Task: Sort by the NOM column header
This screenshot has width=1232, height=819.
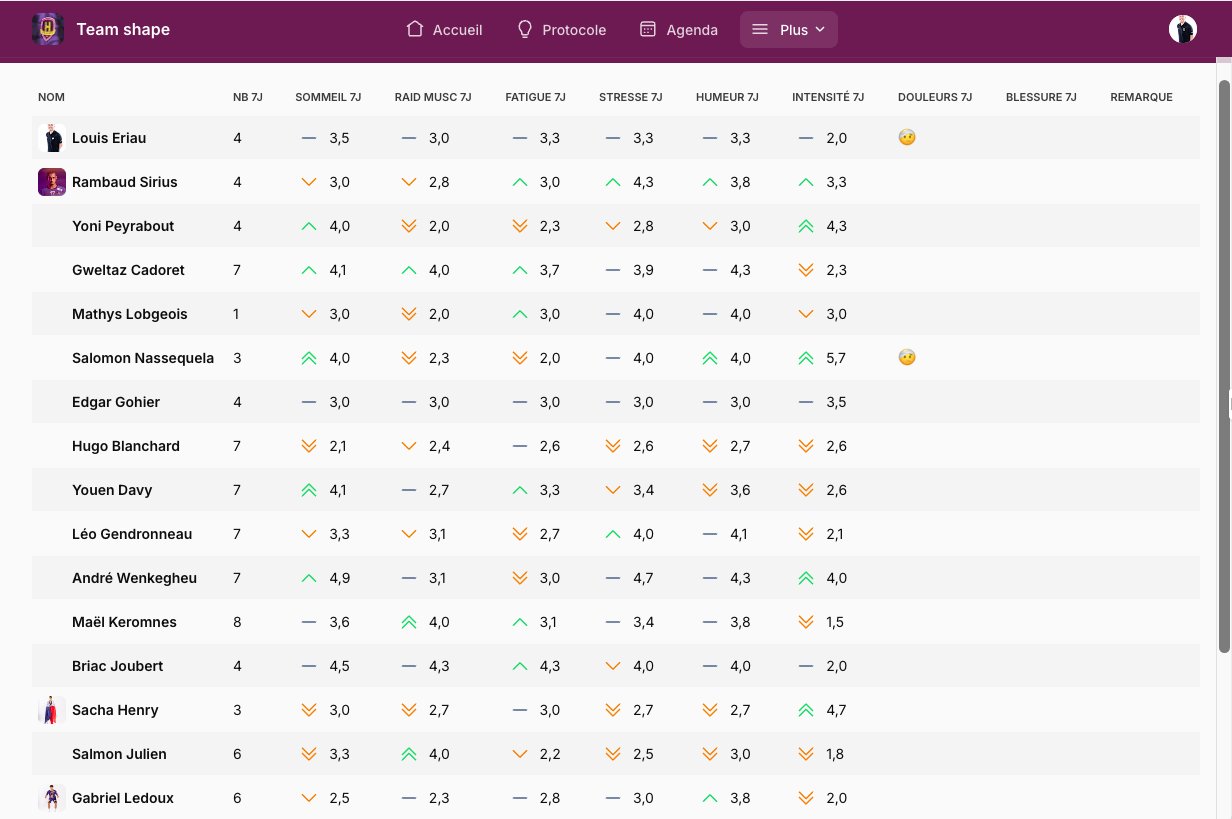Action: (51, 97)
